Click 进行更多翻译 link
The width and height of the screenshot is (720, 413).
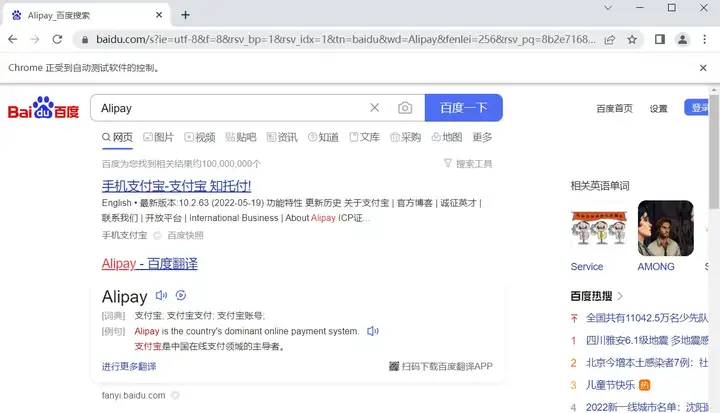pyautogui.click(x=129, y=366)
